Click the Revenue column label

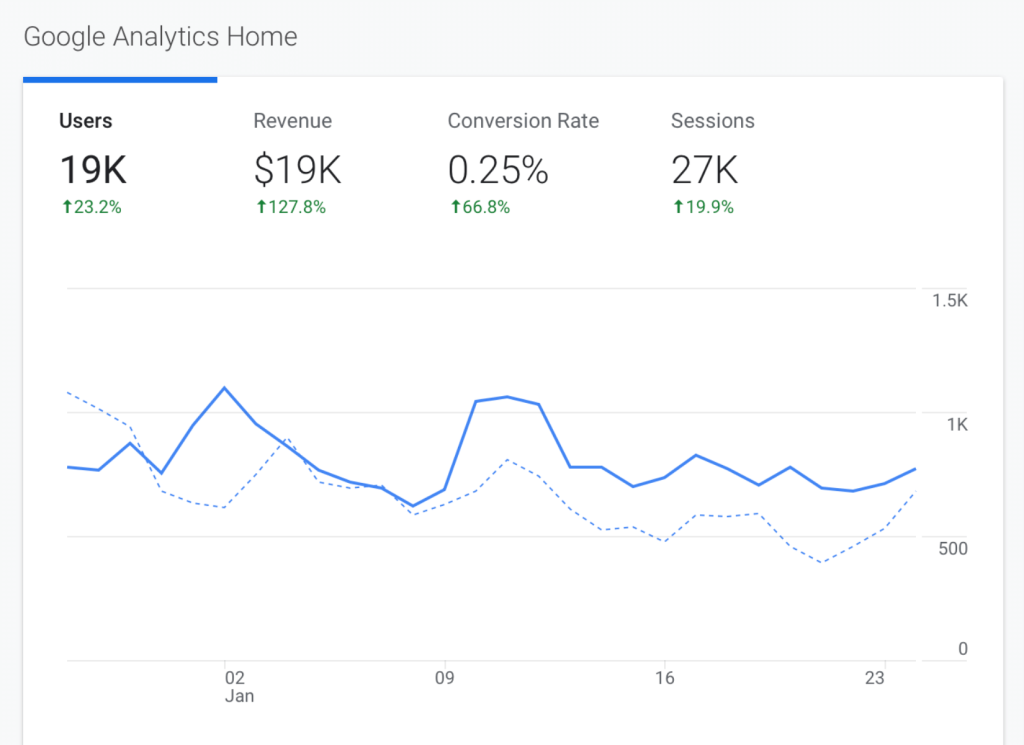(x=292, y=121)
